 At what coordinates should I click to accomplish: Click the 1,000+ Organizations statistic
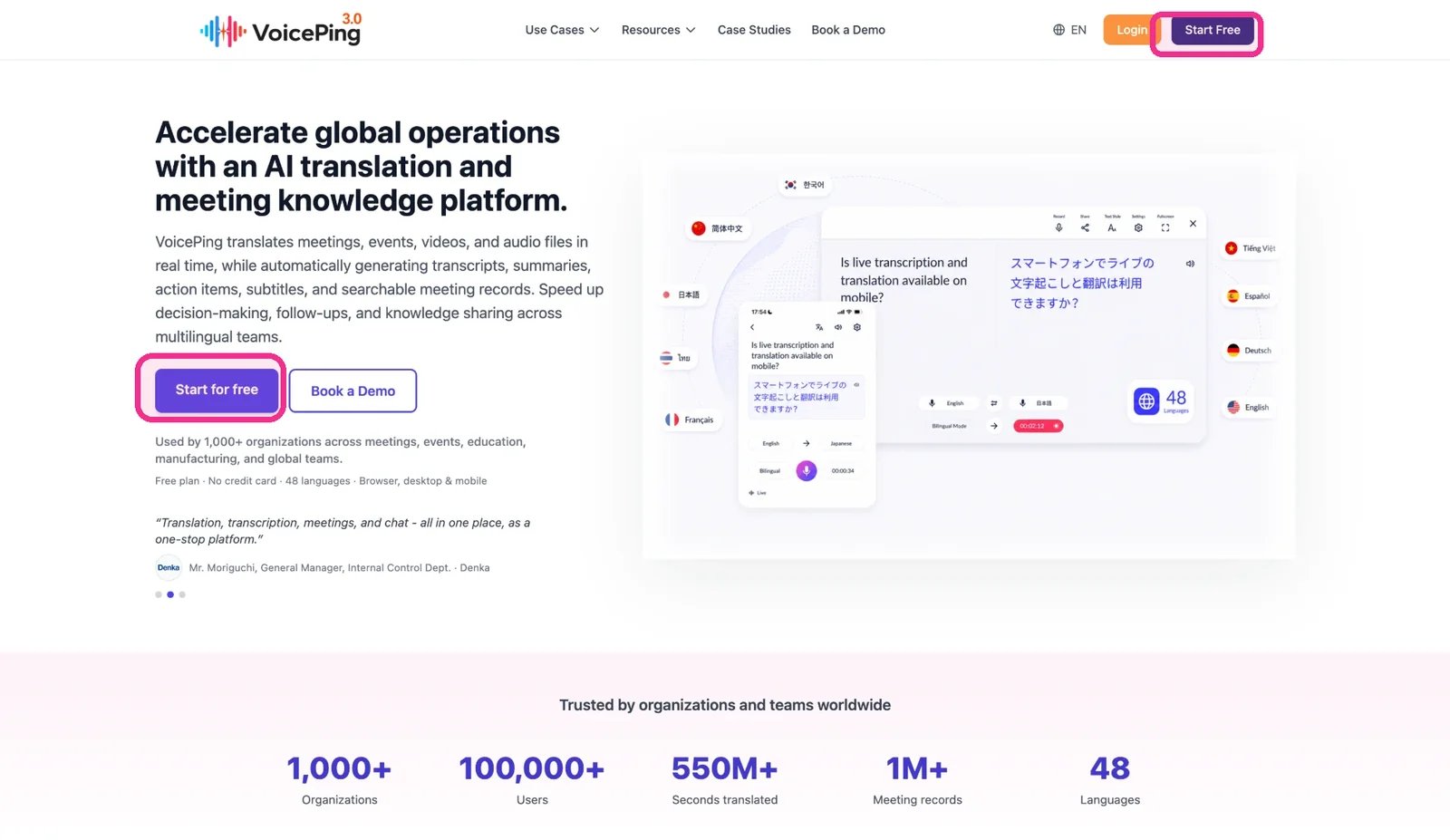[x=339, y=779]
